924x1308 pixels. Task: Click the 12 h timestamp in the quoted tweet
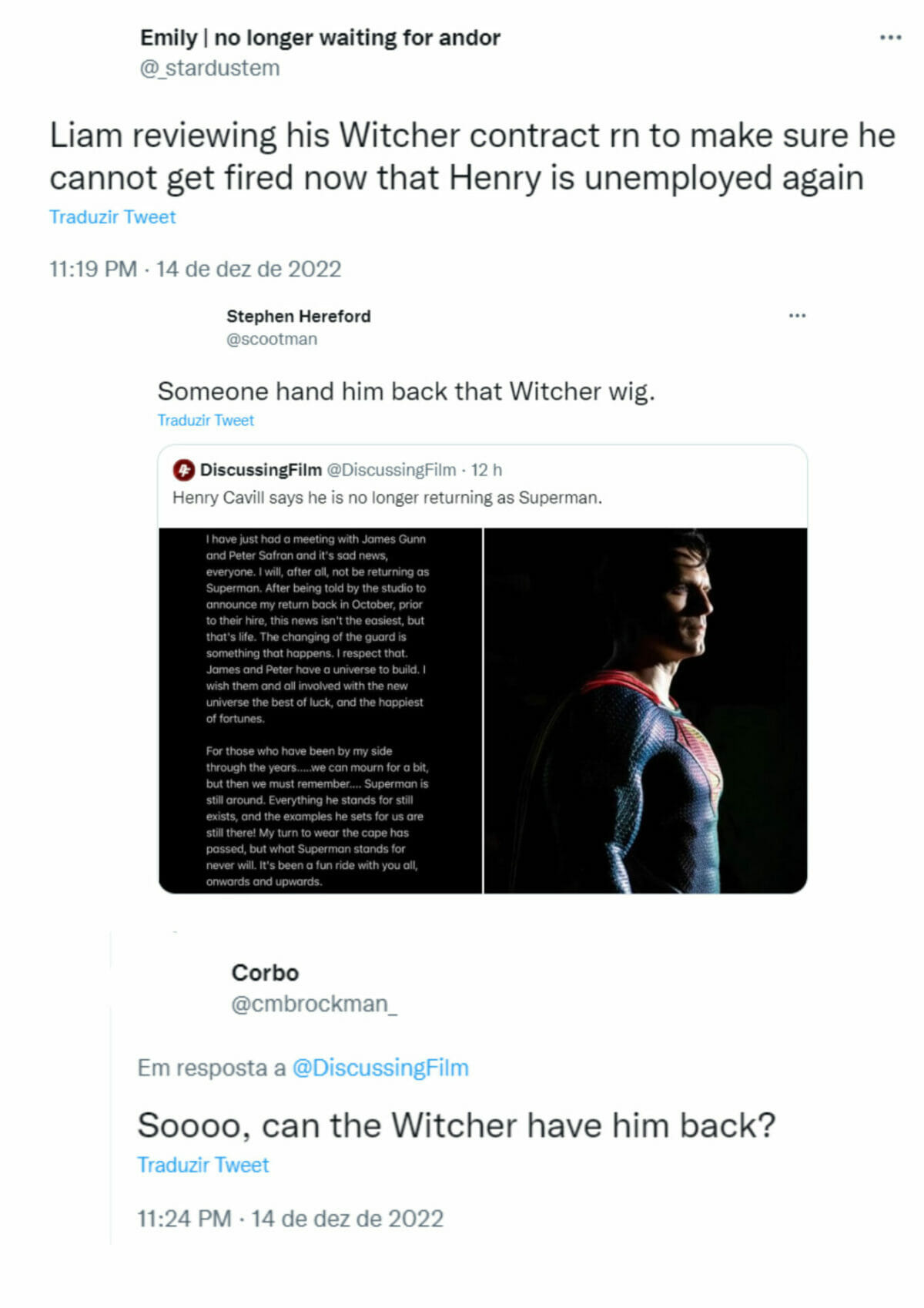487,470
